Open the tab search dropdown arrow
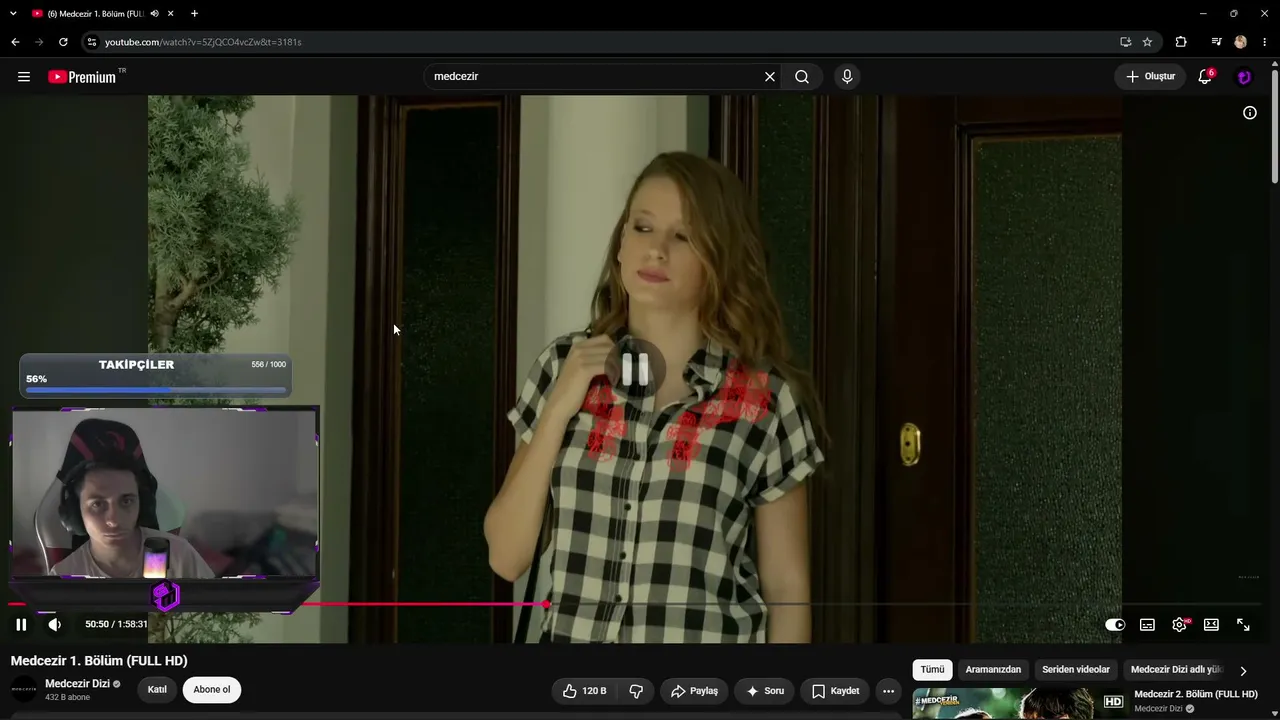The height and width of the screenshot is (720, 1280). coord(14,14)
